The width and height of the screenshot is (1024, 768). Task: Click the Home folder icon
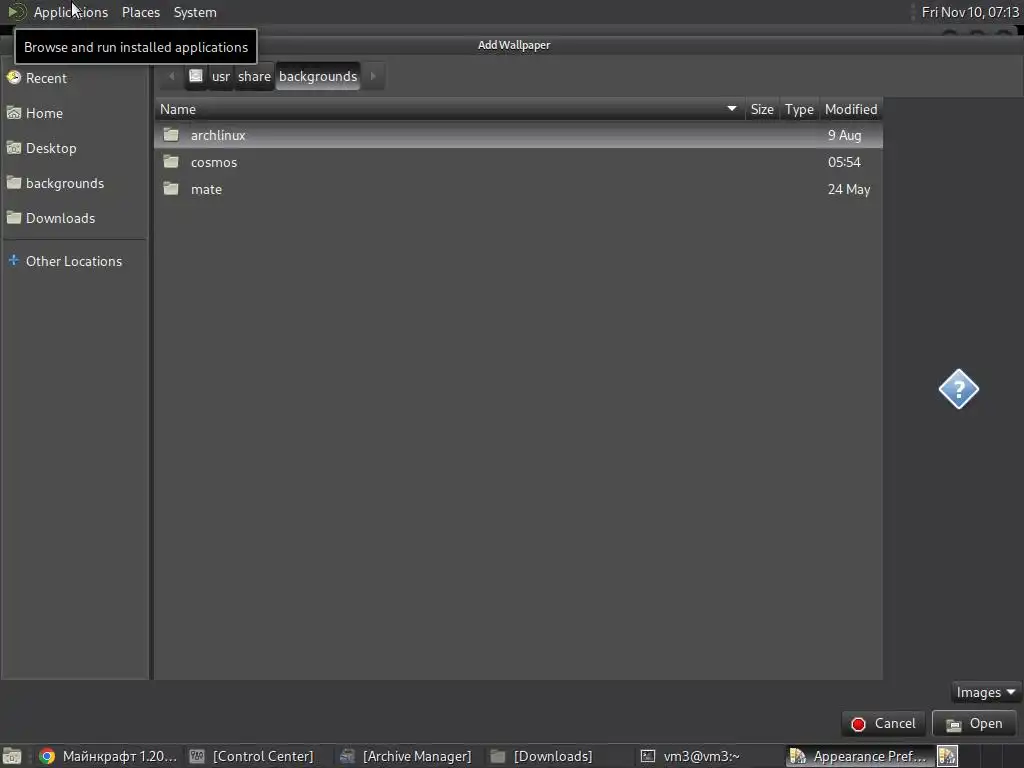click(x=14, y=112)
